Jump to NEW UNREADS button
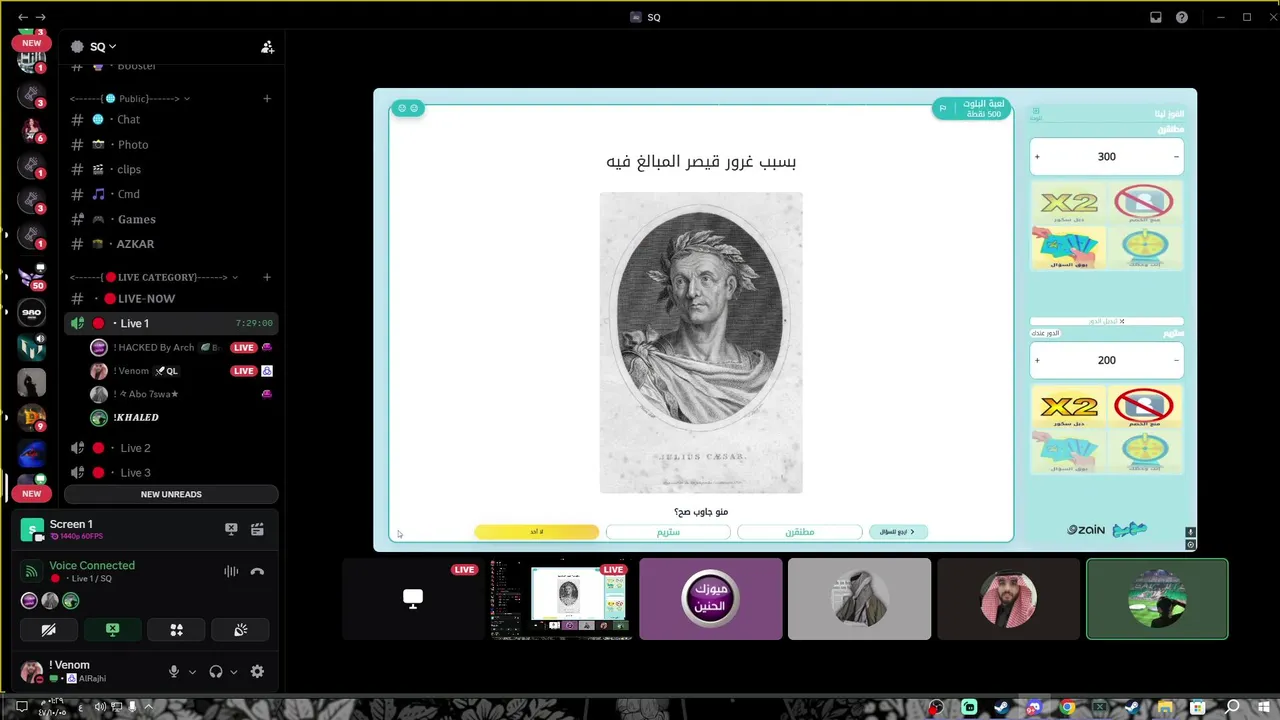Image resolution: width=1280 pixels, height=720 pixels. click(171, 494)
